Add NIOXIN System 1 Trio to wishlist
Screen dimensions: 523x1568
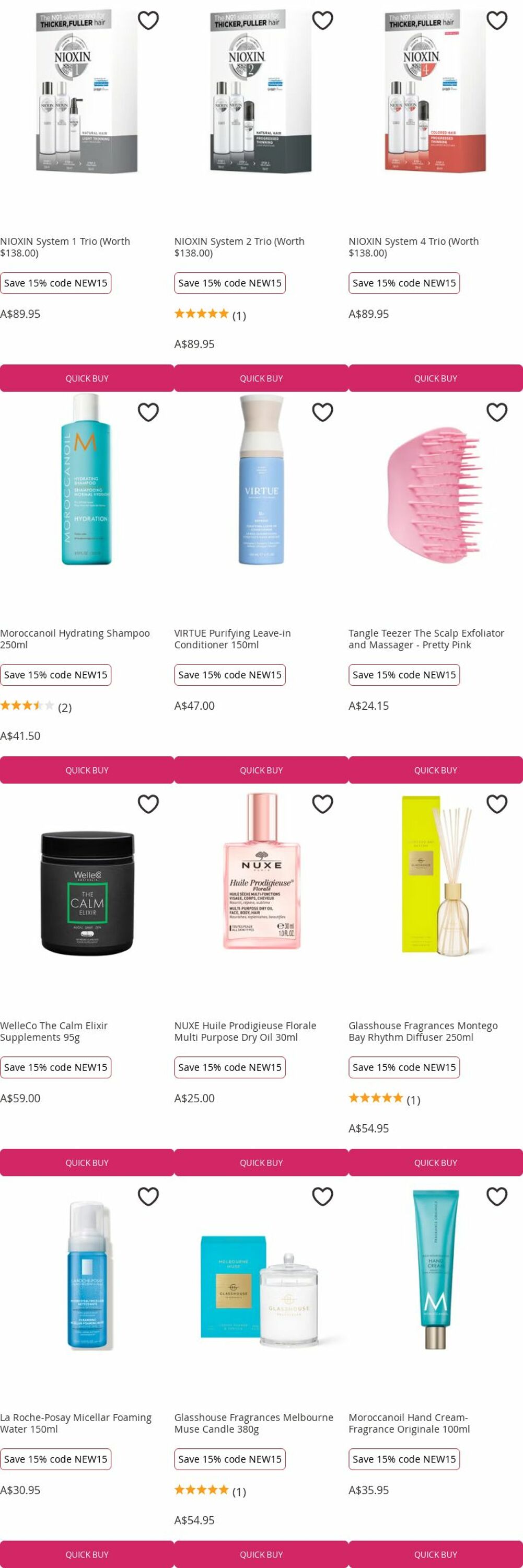[x=148, y=21]
